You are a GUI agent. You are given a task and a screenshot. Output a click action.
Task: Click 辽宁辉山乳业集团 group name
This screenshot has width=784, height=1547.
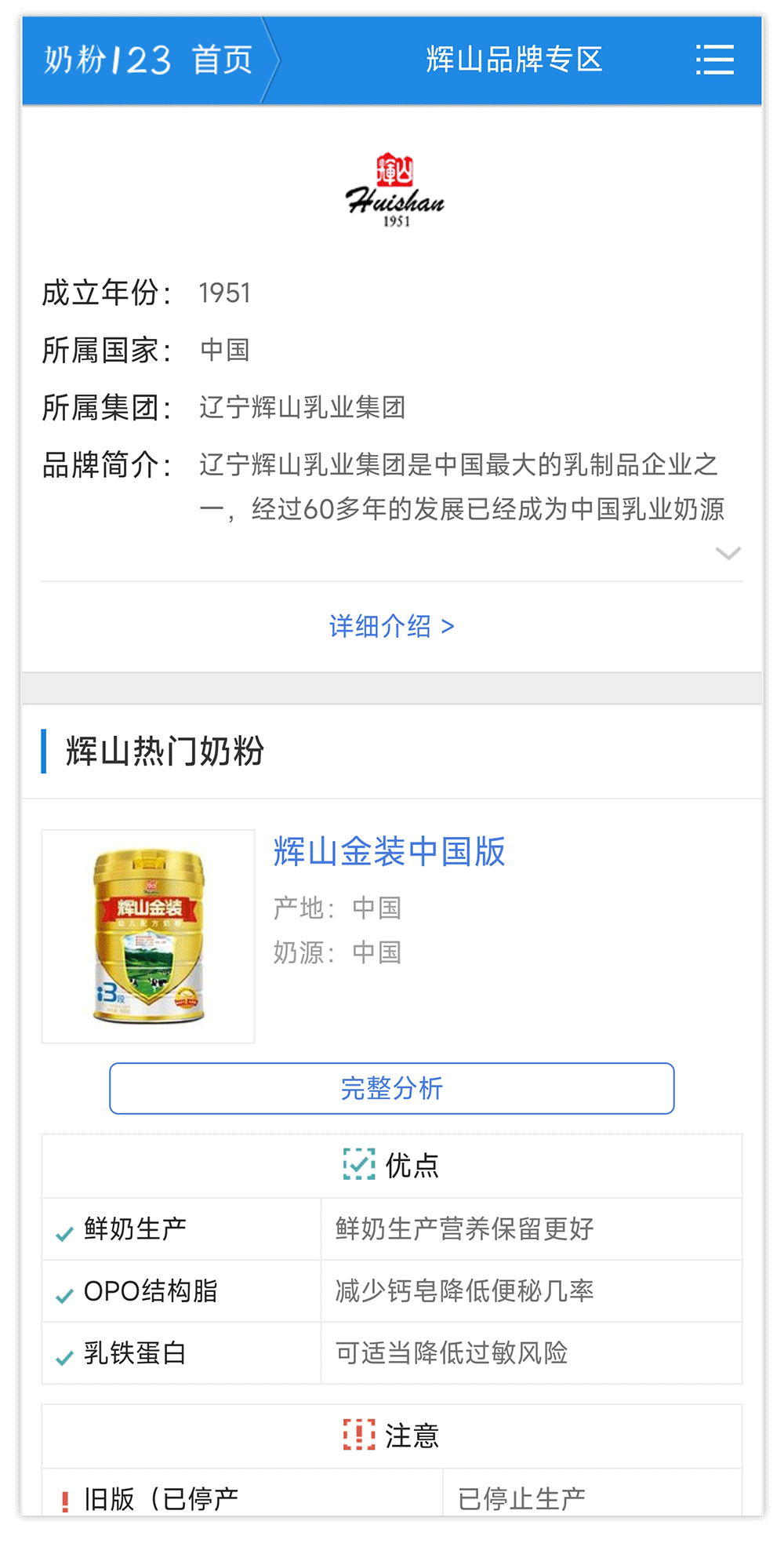pos(302,407)
